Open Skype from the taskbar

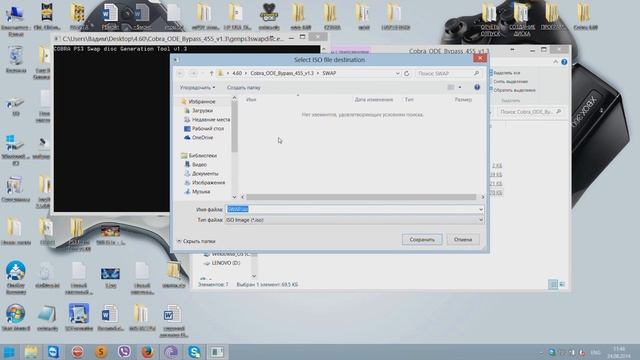tap(194, 352)
